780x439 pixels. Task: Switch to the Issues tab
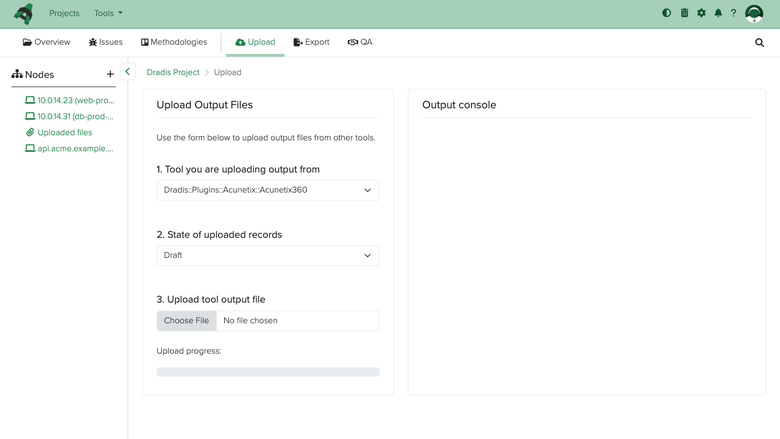pos(105,42)
